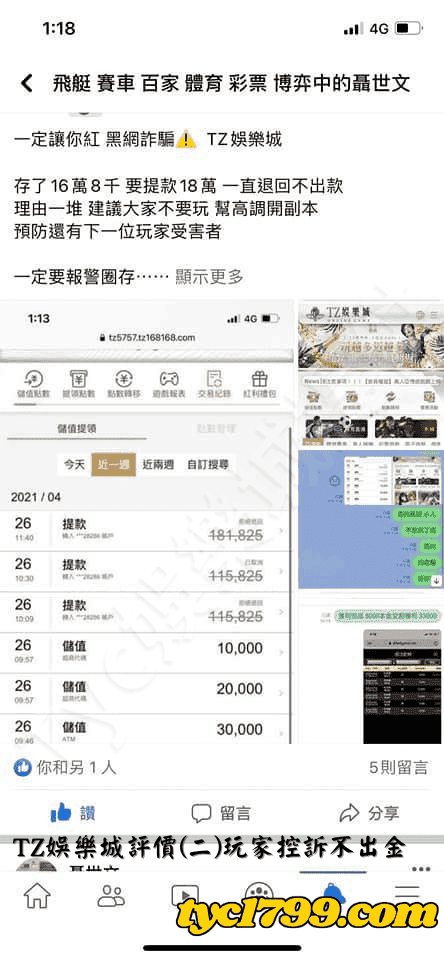This screenshot has width=444, height=960.
Task: Select the 儲值提領 tab in screenshot
Action: [x=77, y=429]
